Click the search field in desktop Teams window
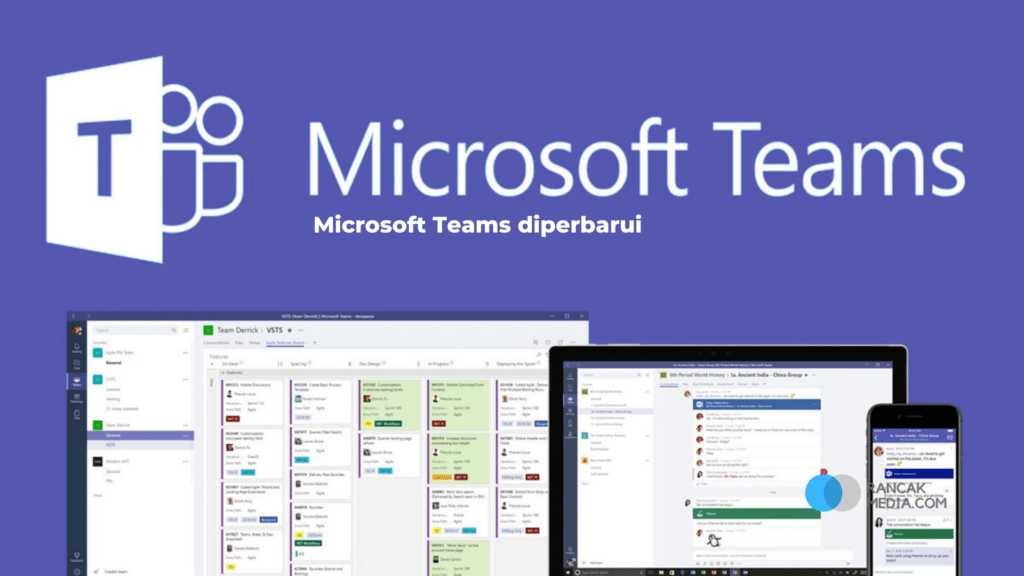 pyautogui.click(x=136, y=330)
